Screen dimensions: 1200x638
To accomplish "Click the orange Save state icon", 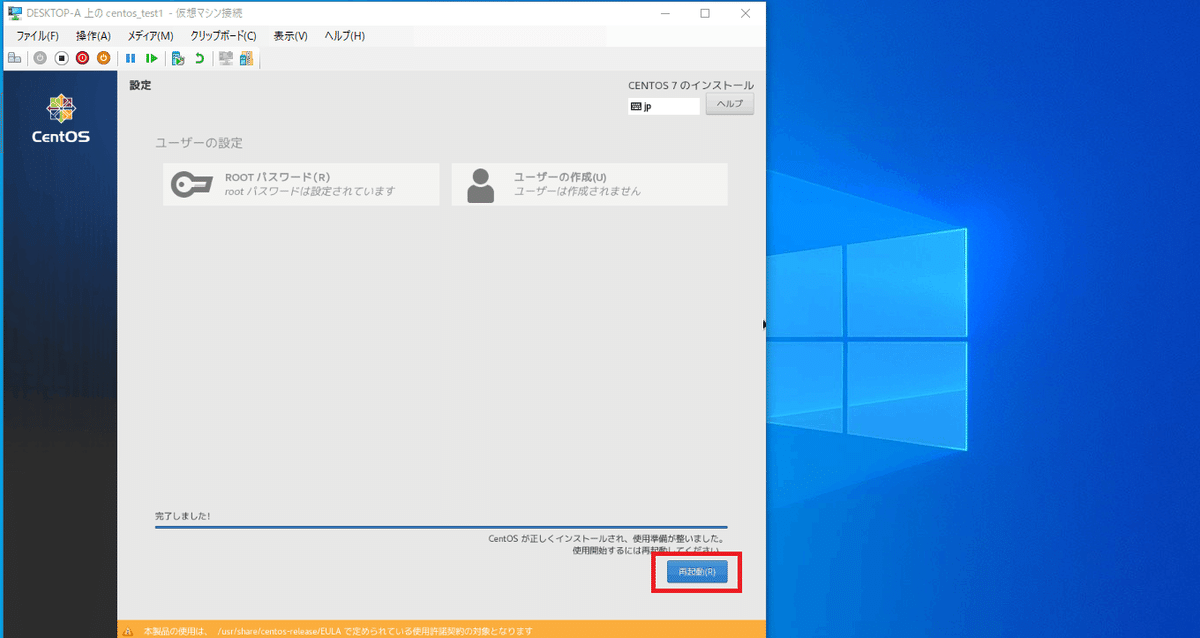I will 103,58.
